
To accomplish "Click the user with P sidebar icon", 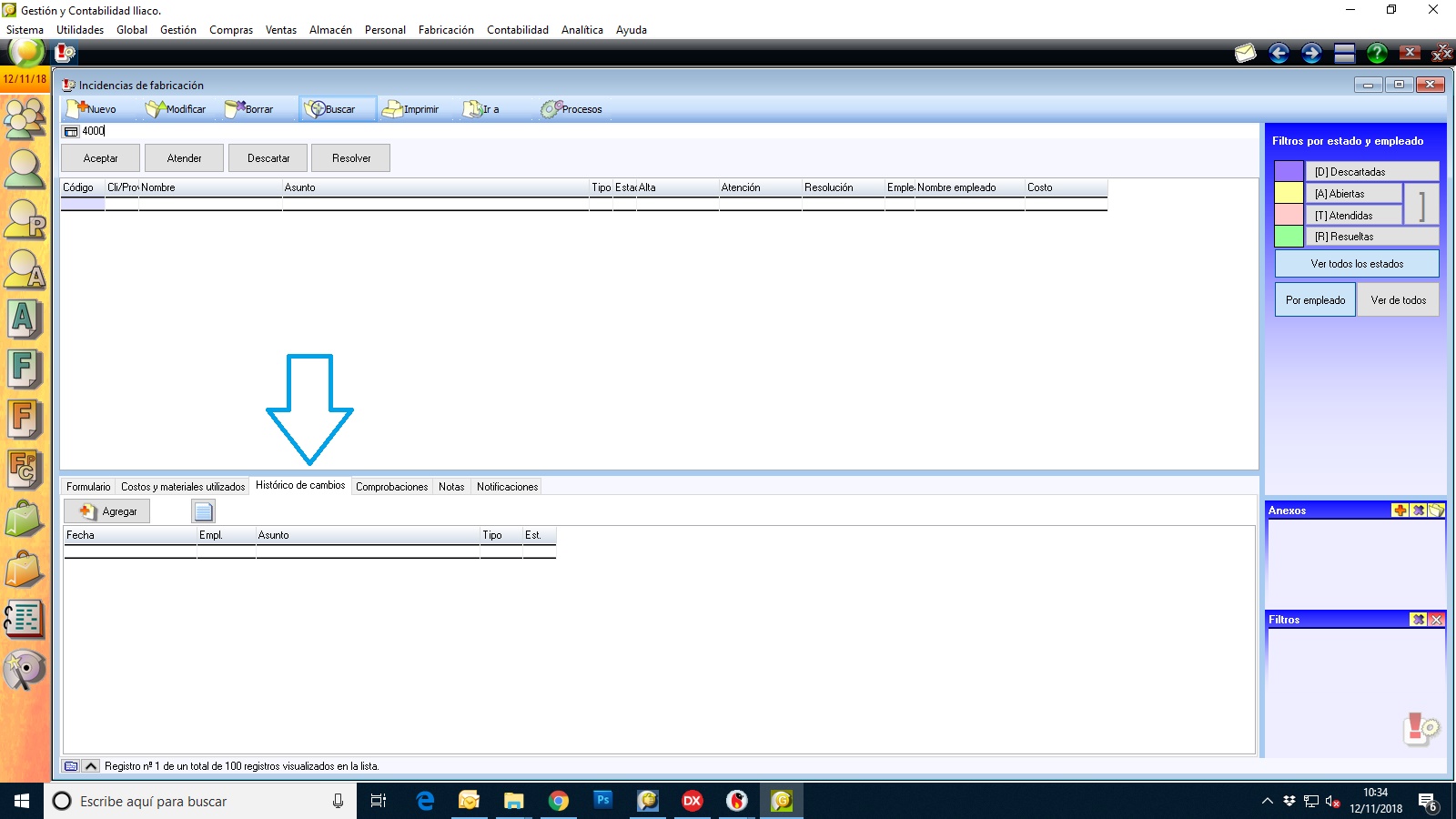I will click(25, 219).
